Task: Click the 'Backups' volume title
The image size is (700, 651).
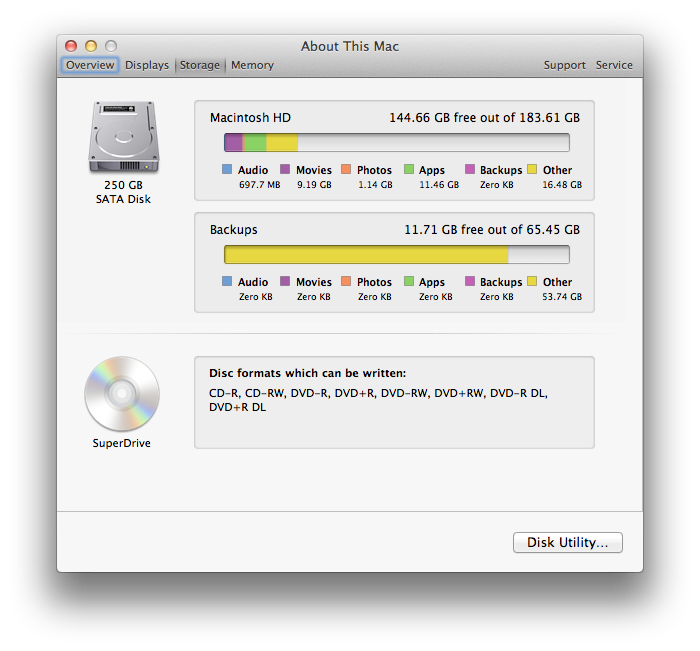Action: pos(233,230)
